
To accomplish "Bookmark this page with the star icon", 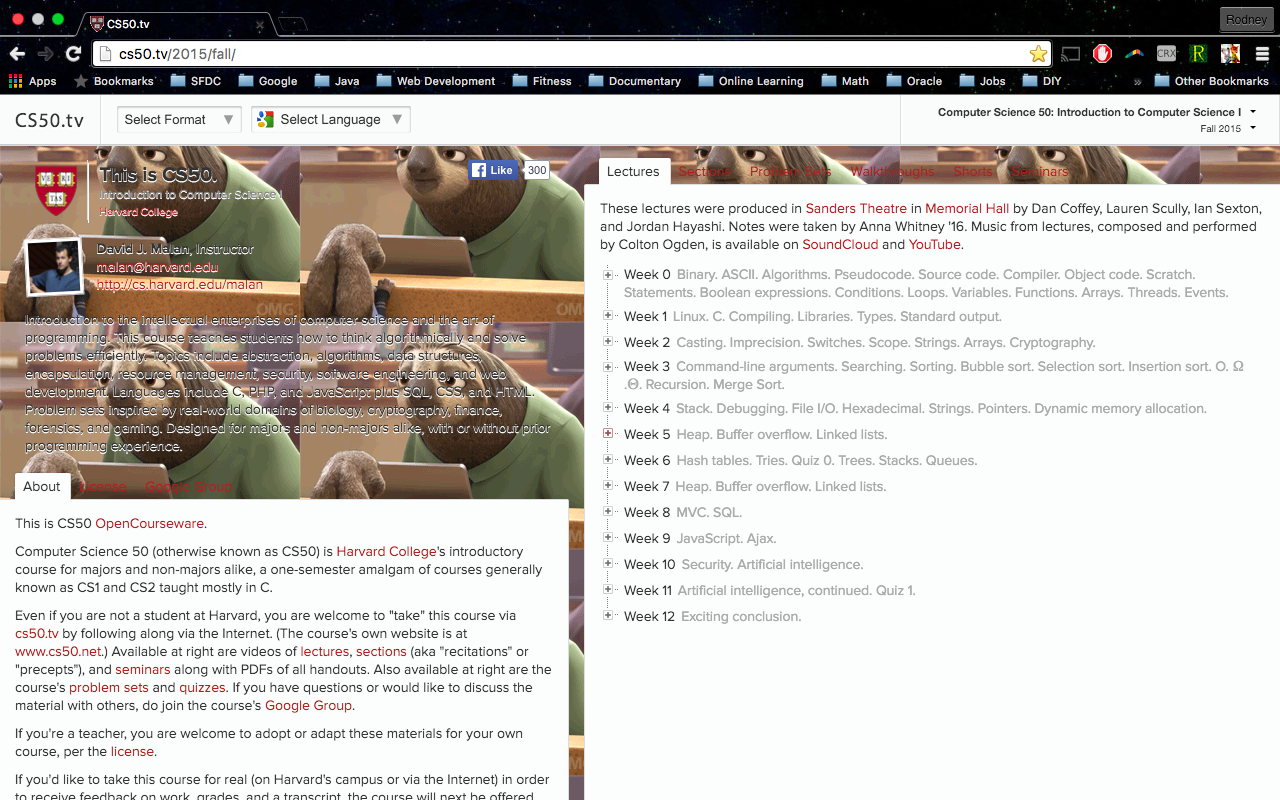I will (x=1038, y=54).
